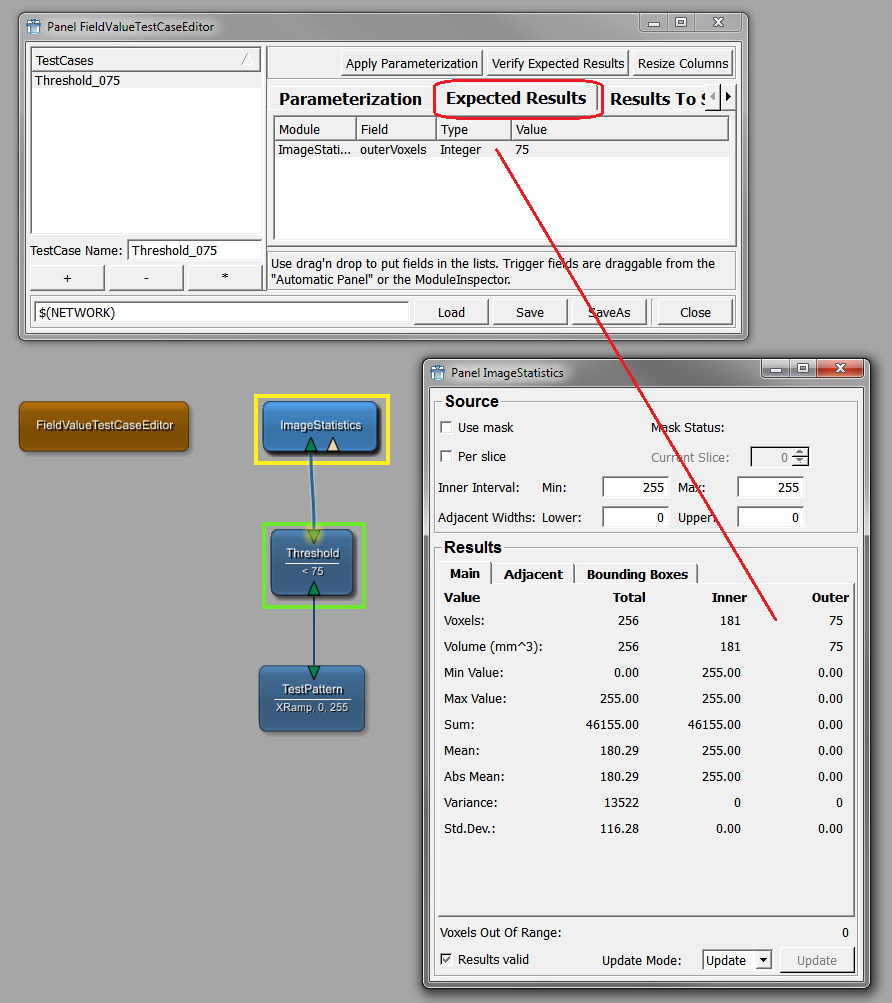This screenshot has width=892, height=1003.
Task: Click the Inner Interval Min input field
Action: tap(635, 488)
